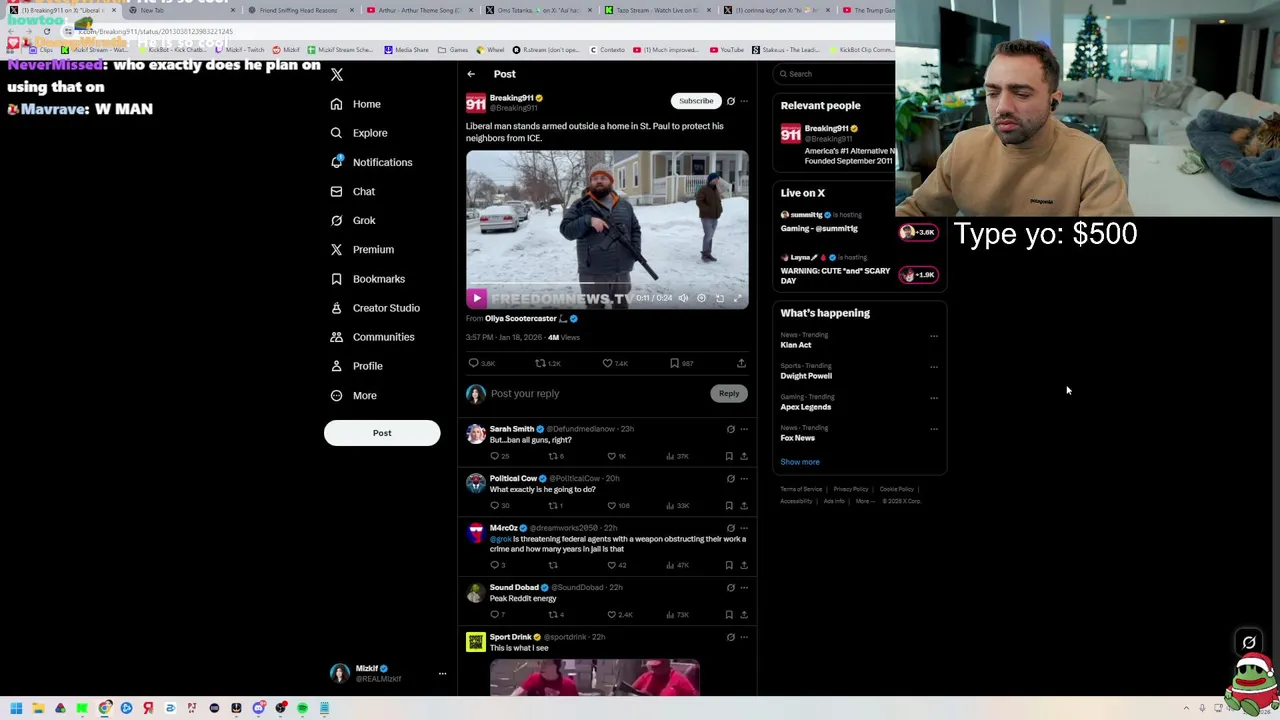Mute the video using the volume icon
Screen dimensions: 1280x720
coord(683,298)
